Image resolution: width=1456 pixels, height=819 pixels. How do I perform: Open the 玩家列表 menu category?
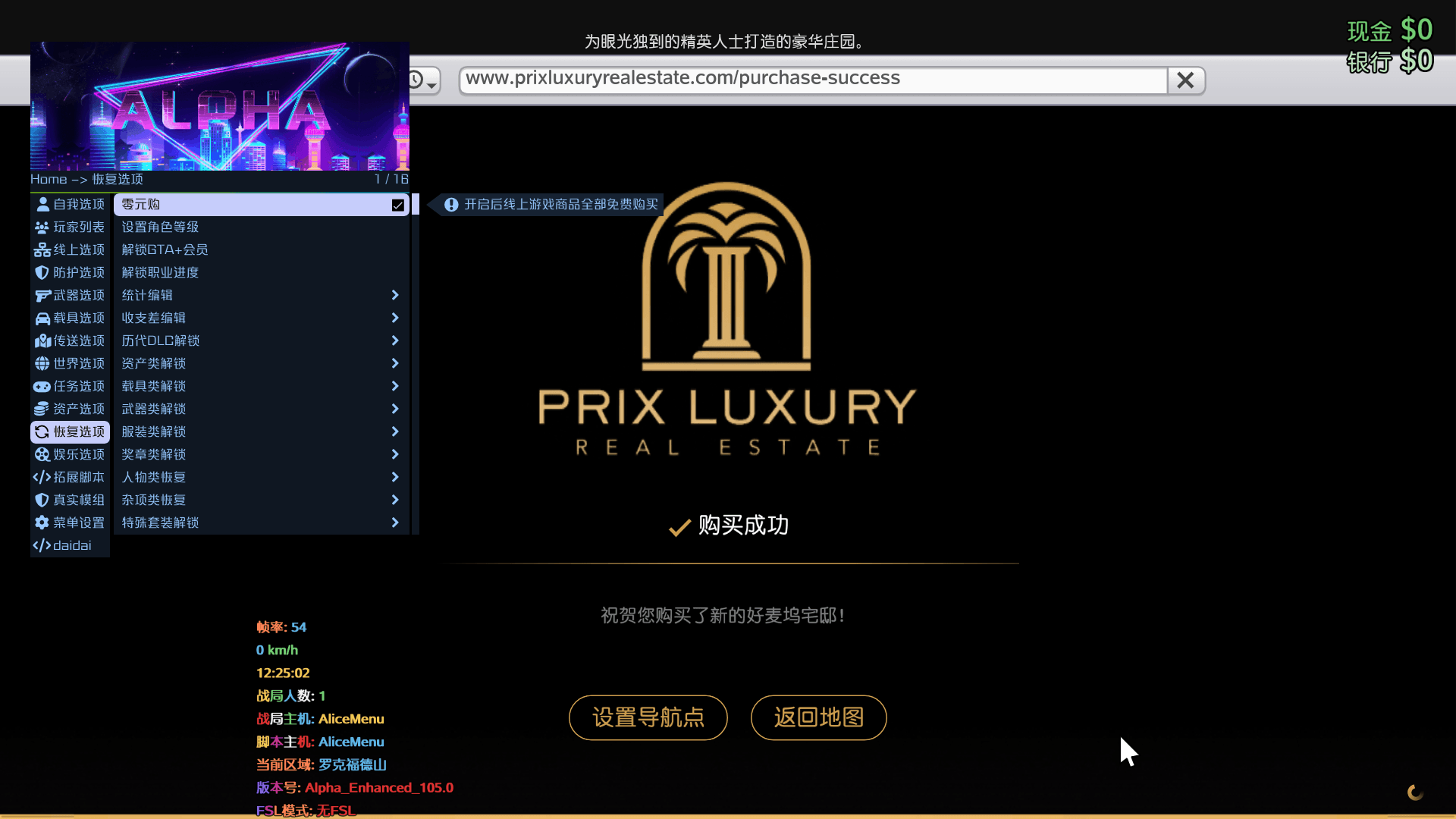pos(71,227)
